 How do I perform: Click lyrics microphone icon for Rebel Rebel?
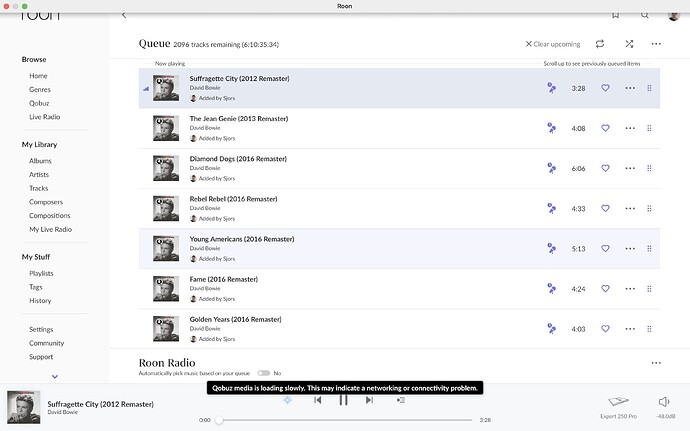[551, 208]
